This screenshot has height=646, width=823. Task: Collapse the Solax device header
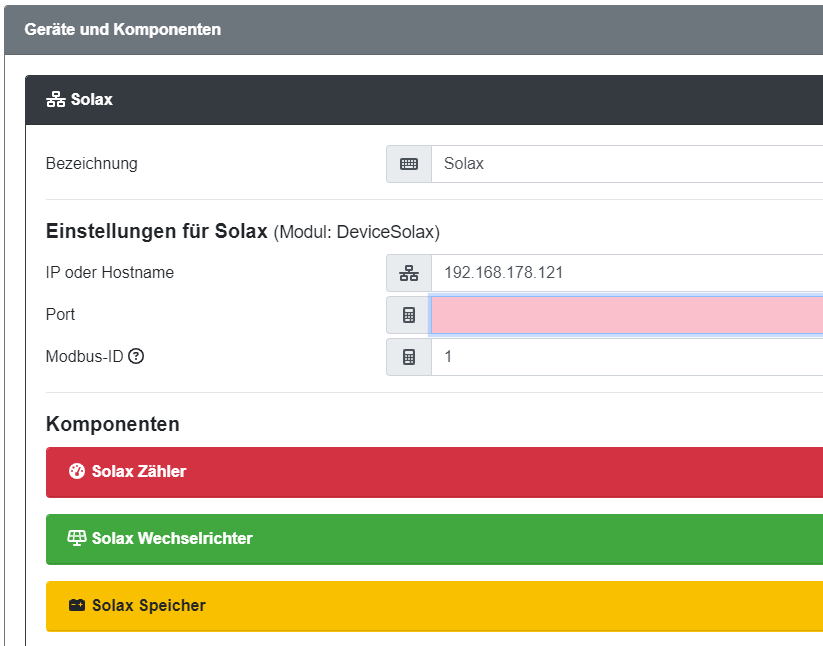point(424,100)
